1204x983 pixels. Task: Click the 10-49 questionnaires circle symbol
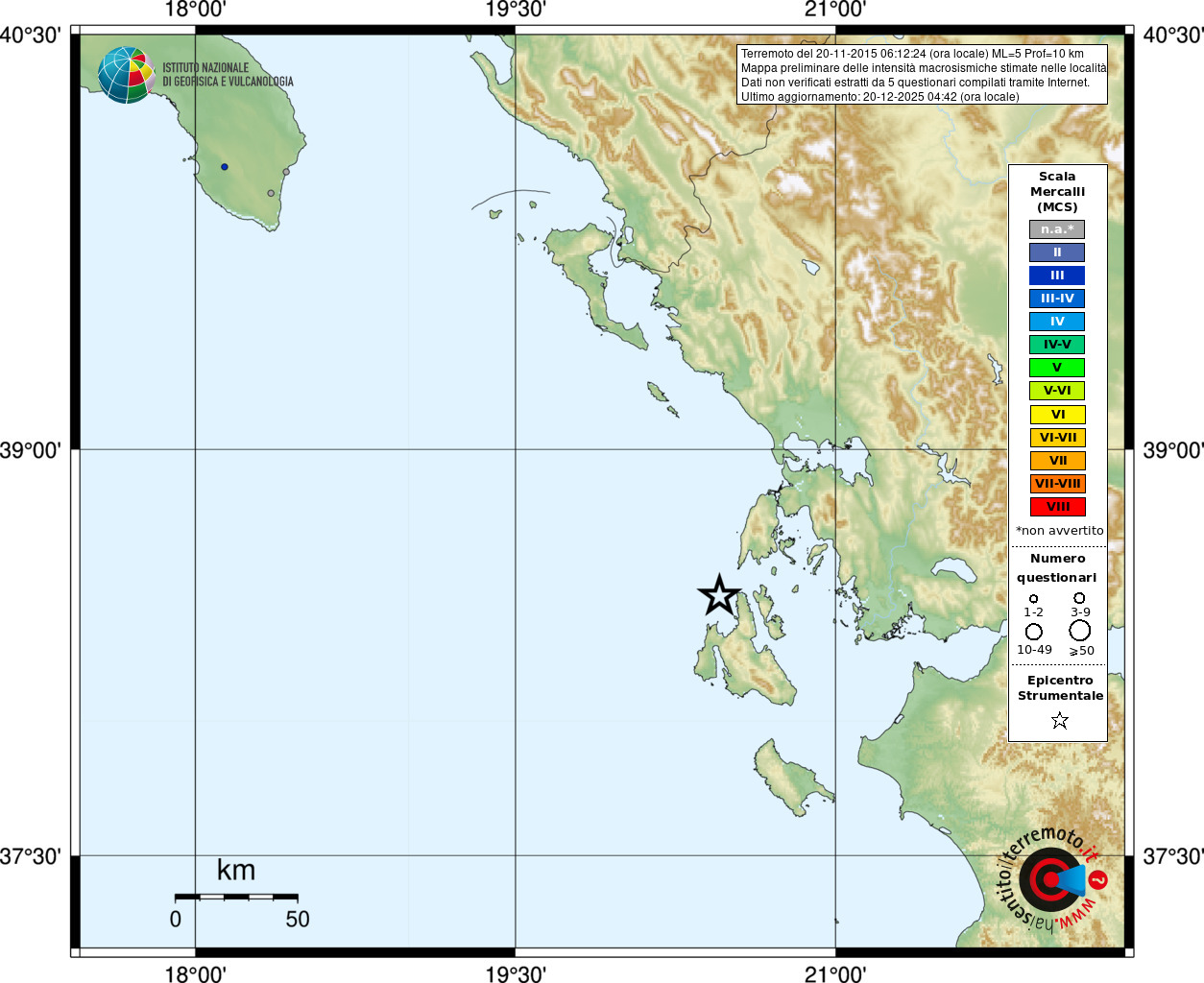click(1034, 632)
